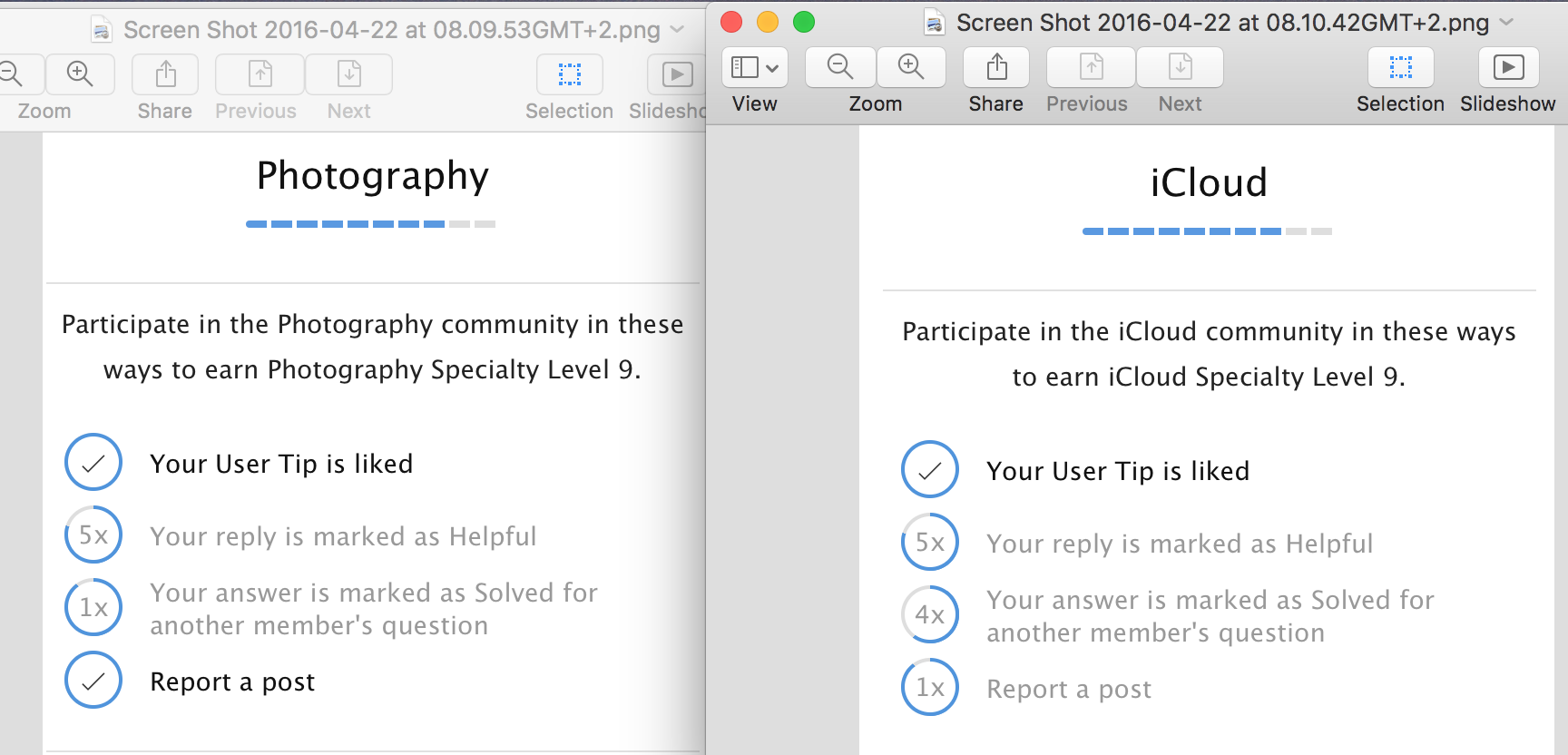Open Share menu in the iCloud window
Screen dimensions: 1568x755
[996, 67]
